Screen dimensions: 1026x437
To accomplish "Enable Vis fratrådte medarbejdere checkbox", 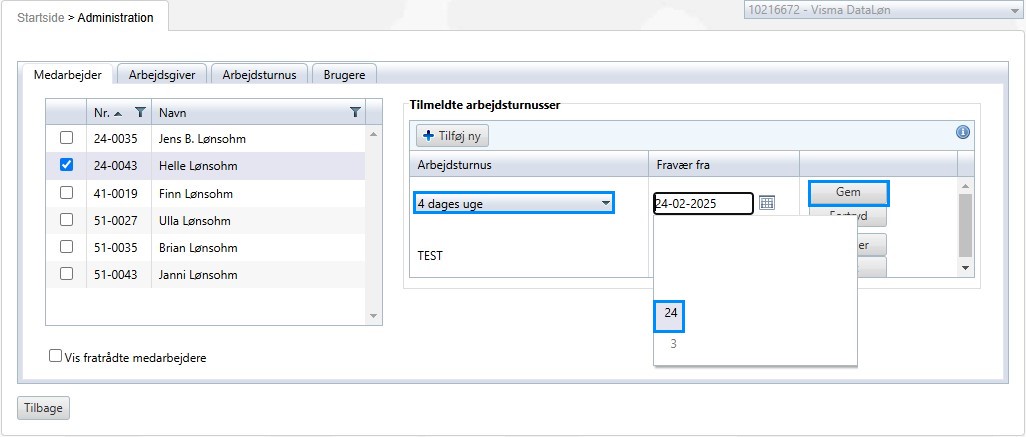I will point(56,356).
